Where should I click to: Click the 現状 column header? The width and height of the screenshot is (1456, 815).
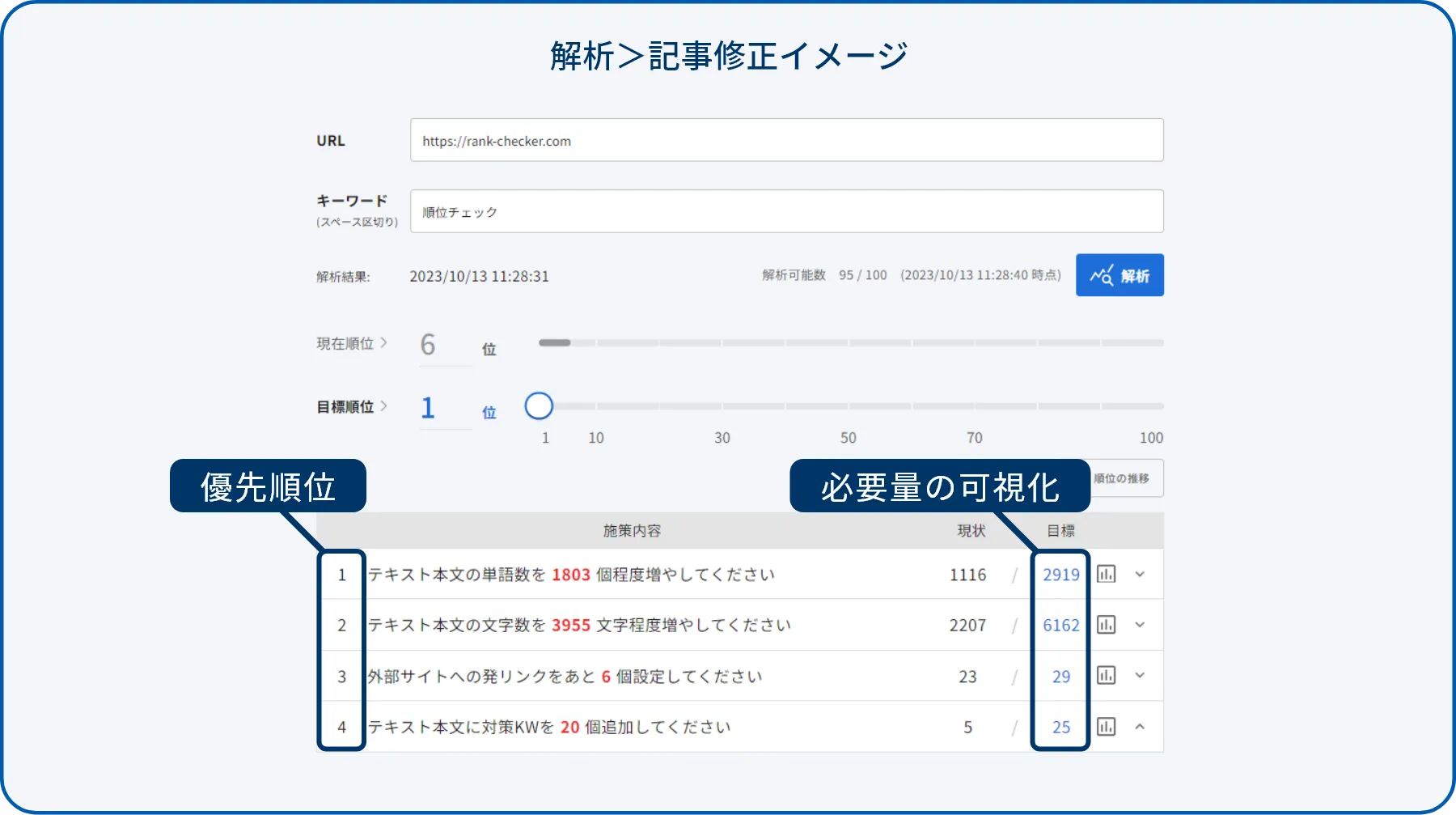tap(971, 531)
